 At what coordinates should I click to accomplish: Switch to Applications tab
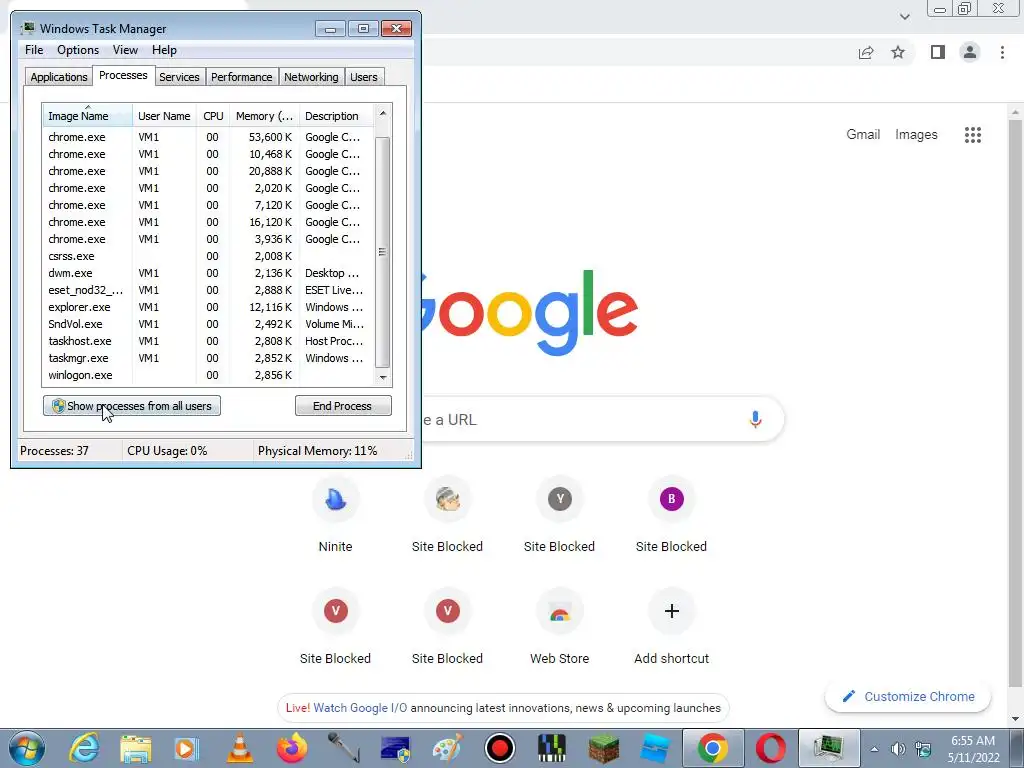coord(59,77)
